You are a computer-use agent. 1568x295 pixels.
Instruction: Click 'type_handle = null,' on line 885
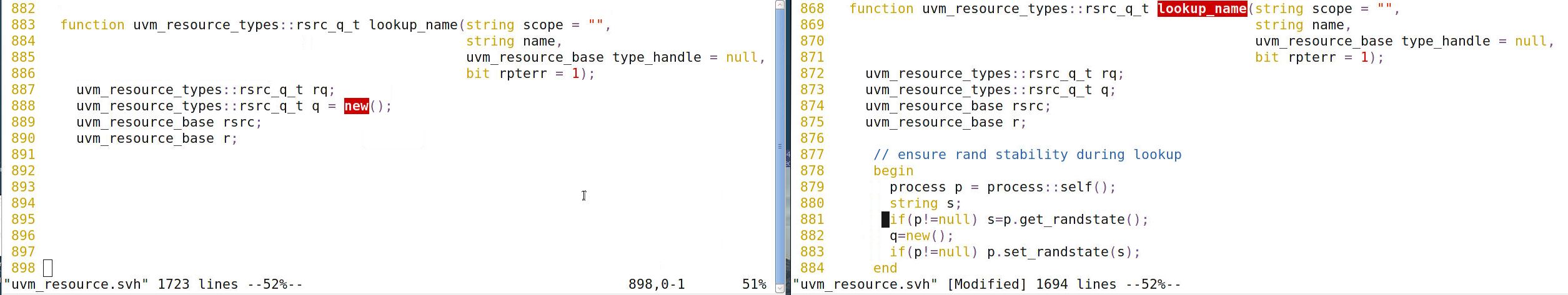689,57
